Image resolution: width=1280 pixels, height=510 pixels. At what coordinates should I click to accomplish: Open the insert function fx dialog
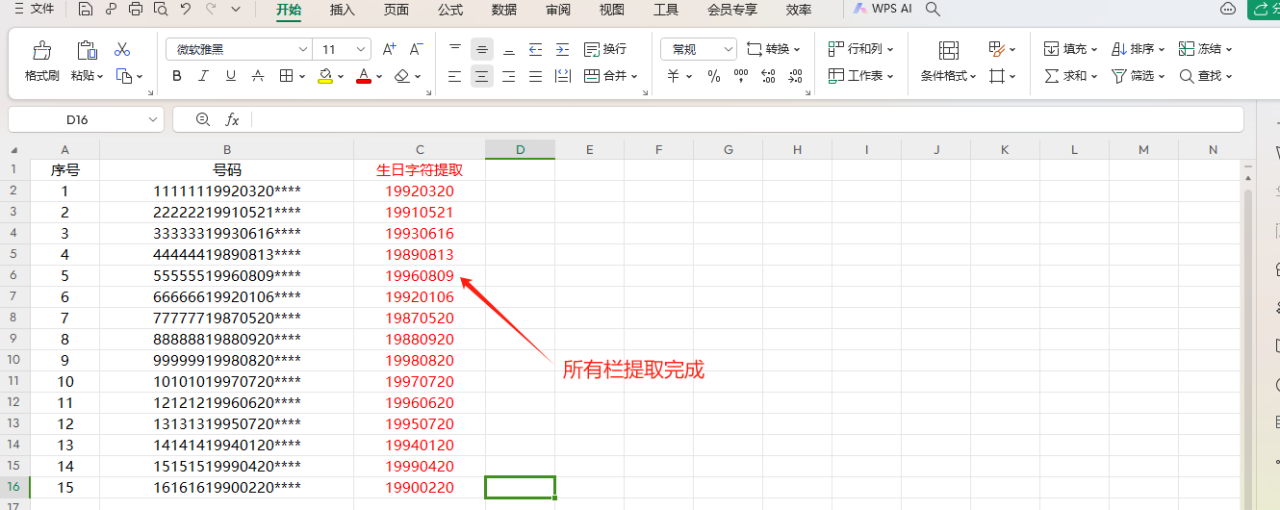pyautogui.click(x=232, y=119)
